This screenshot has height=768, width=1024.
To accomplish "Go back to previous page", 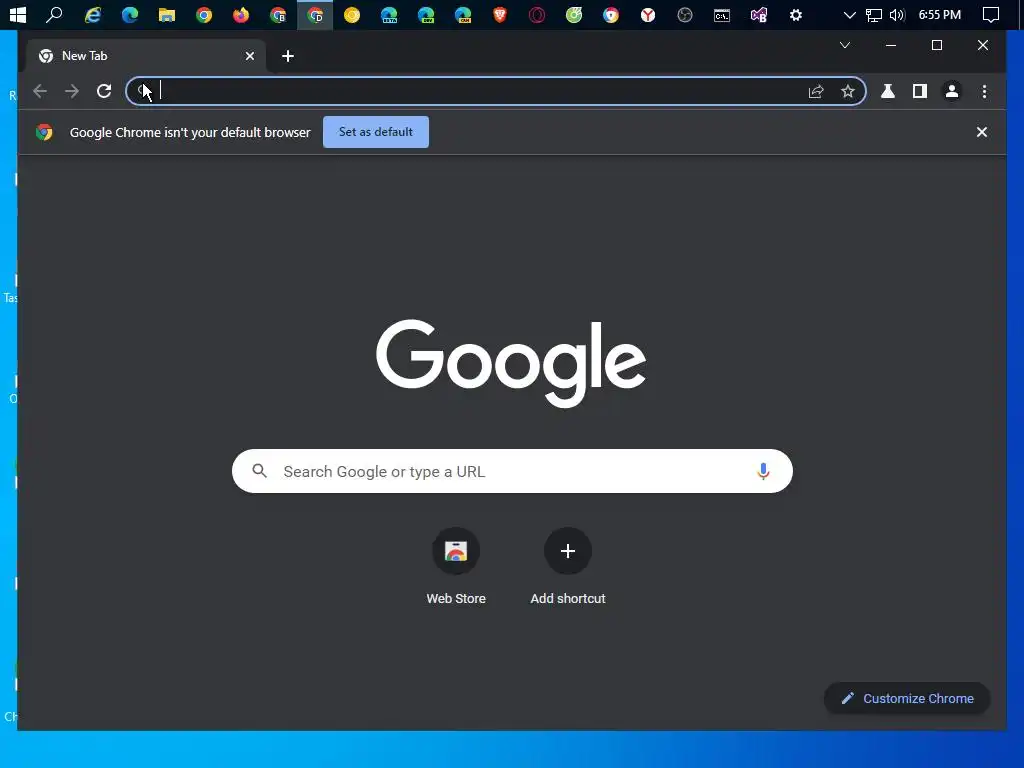I will [x=40, y=91].
